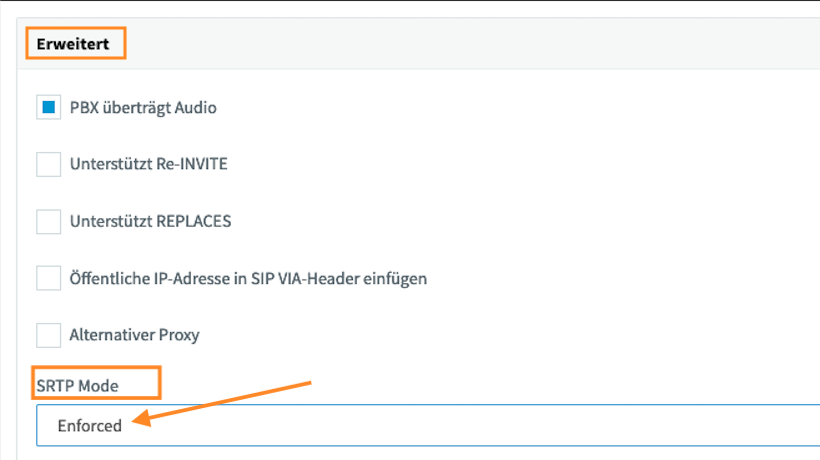Screen dimensions: 820x460
Task: Check Öffentliche IP-Adresse in SIP VIA-Header box
Action: (49, 278)
